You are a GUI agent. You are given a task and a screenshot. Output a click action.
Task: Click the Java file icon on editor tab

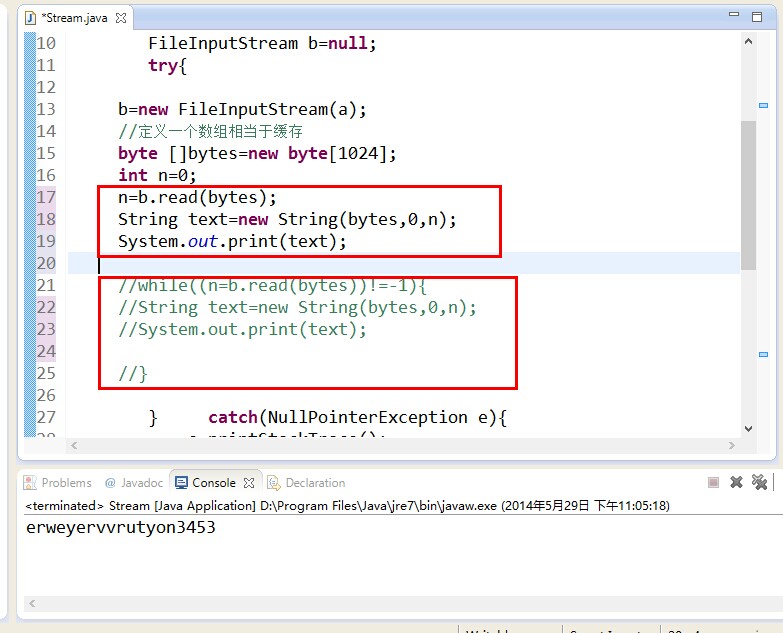coord(30,18)
